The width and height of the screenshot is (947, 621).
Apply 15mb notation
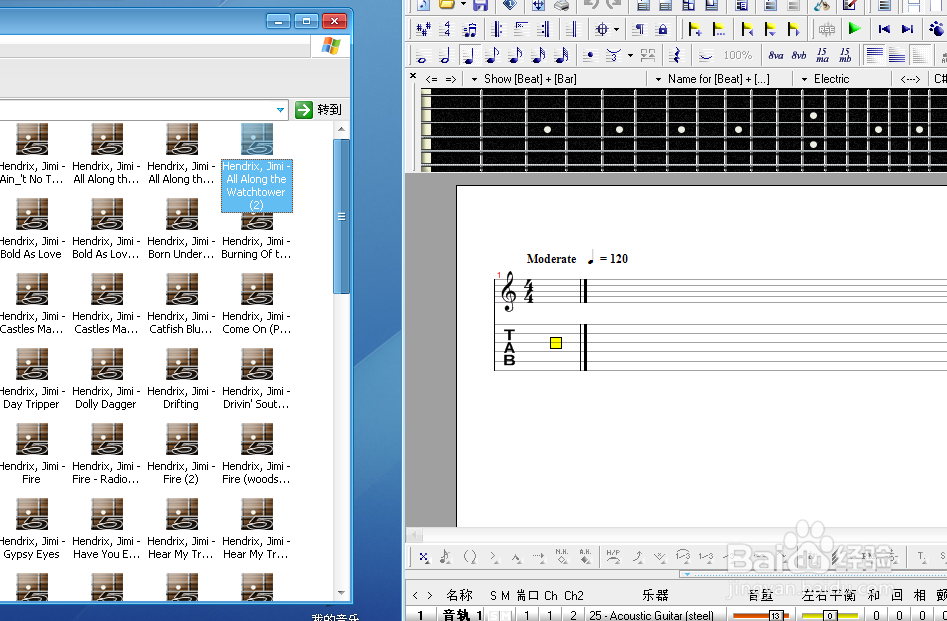pyautogui.click(x=845, y=56)
